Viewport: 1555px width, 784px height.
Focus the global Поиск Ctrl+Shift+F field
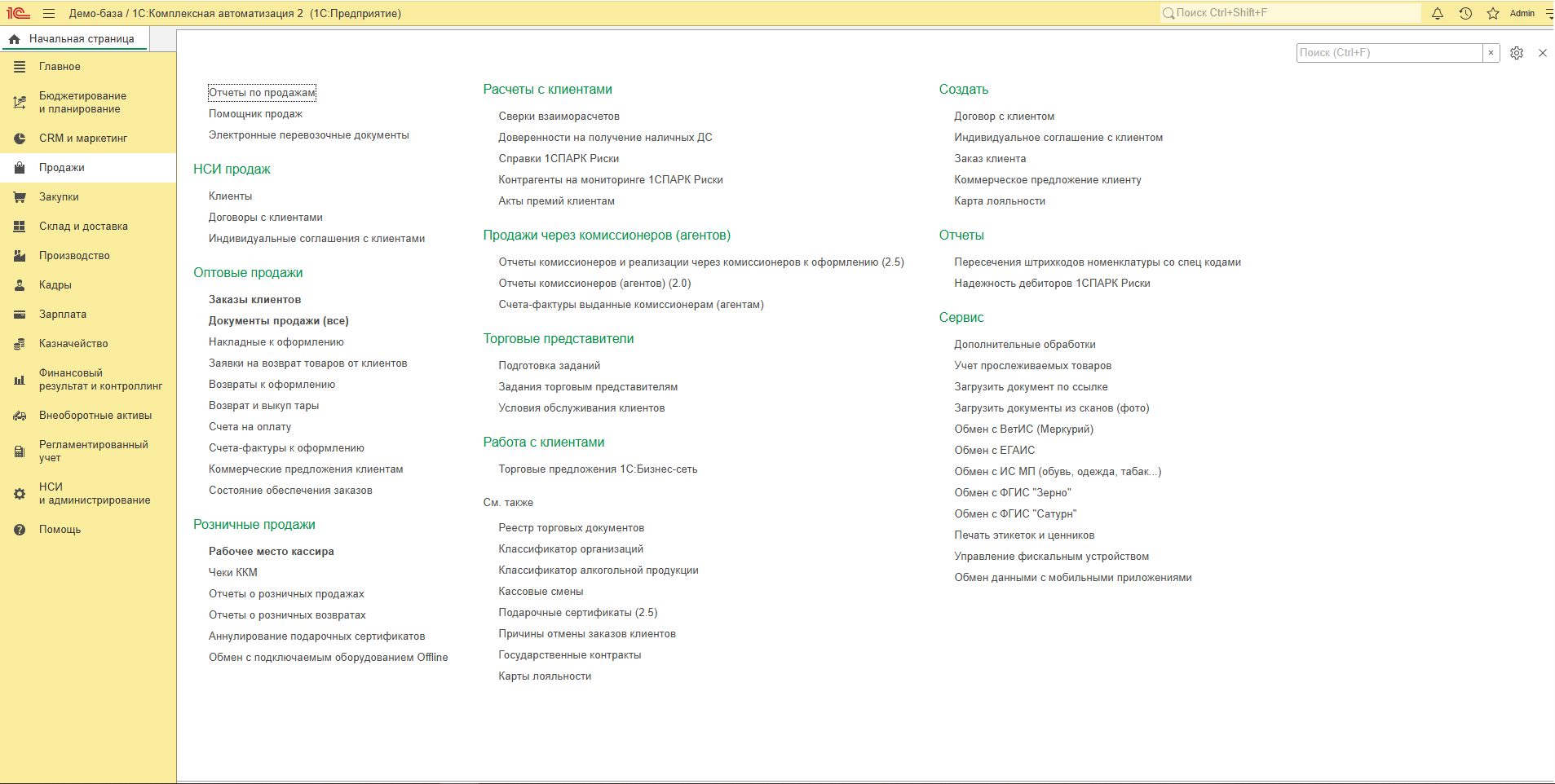click(1290, 13)
